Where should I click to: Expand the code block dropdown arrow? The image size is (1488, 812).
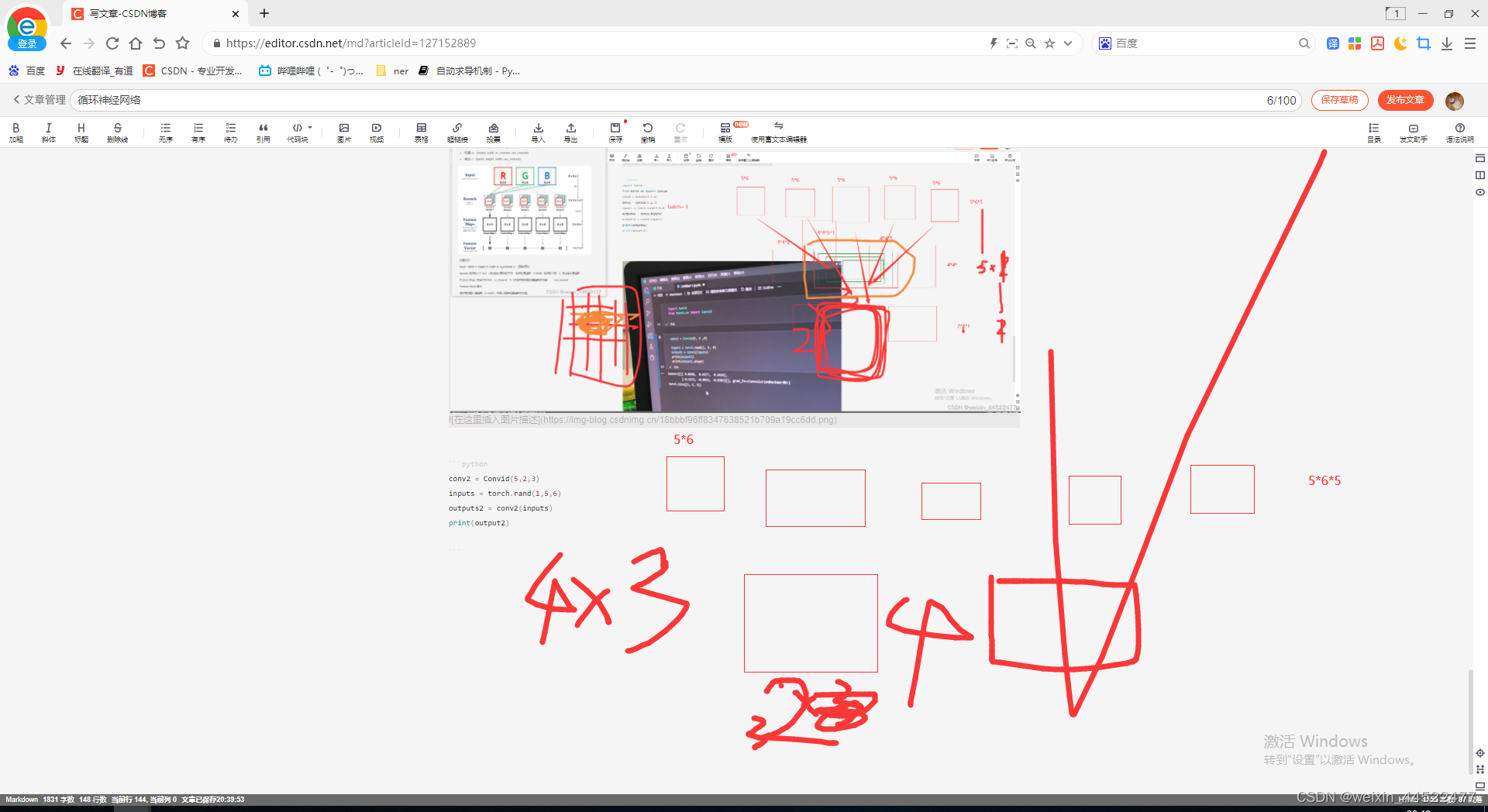[x=310, y=128]
